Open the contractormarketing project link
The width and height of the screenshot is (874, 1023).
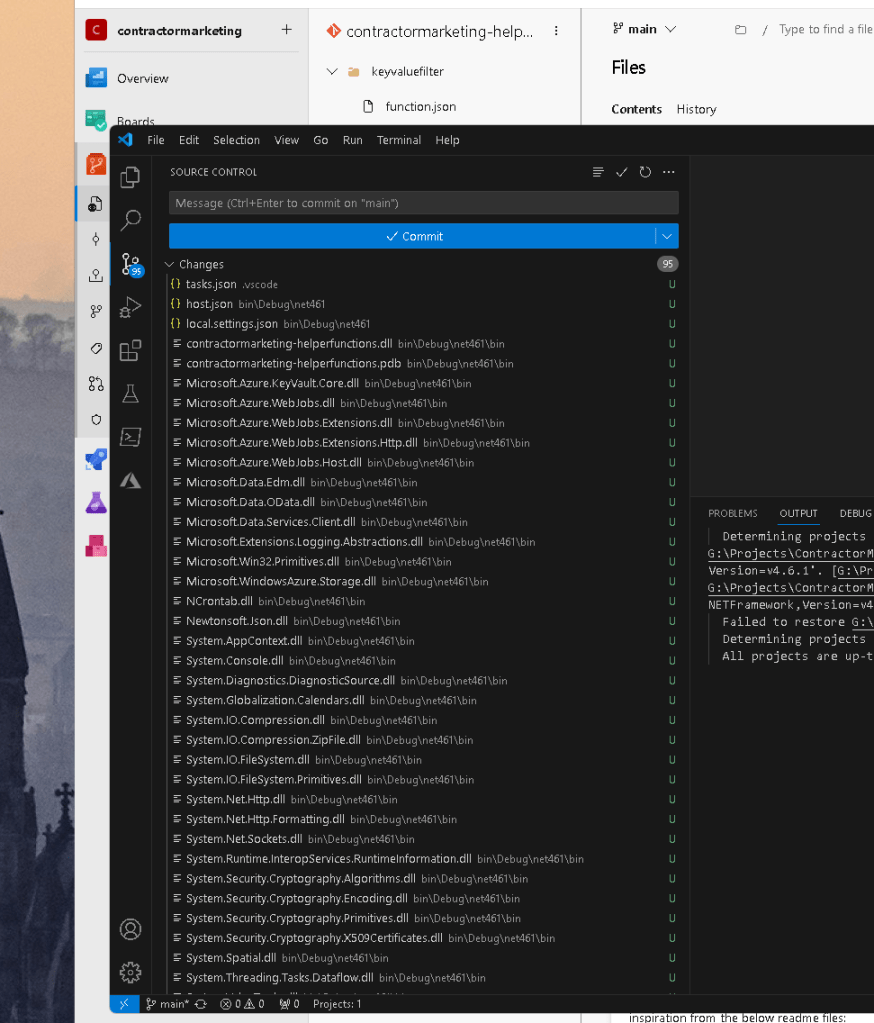179,31
